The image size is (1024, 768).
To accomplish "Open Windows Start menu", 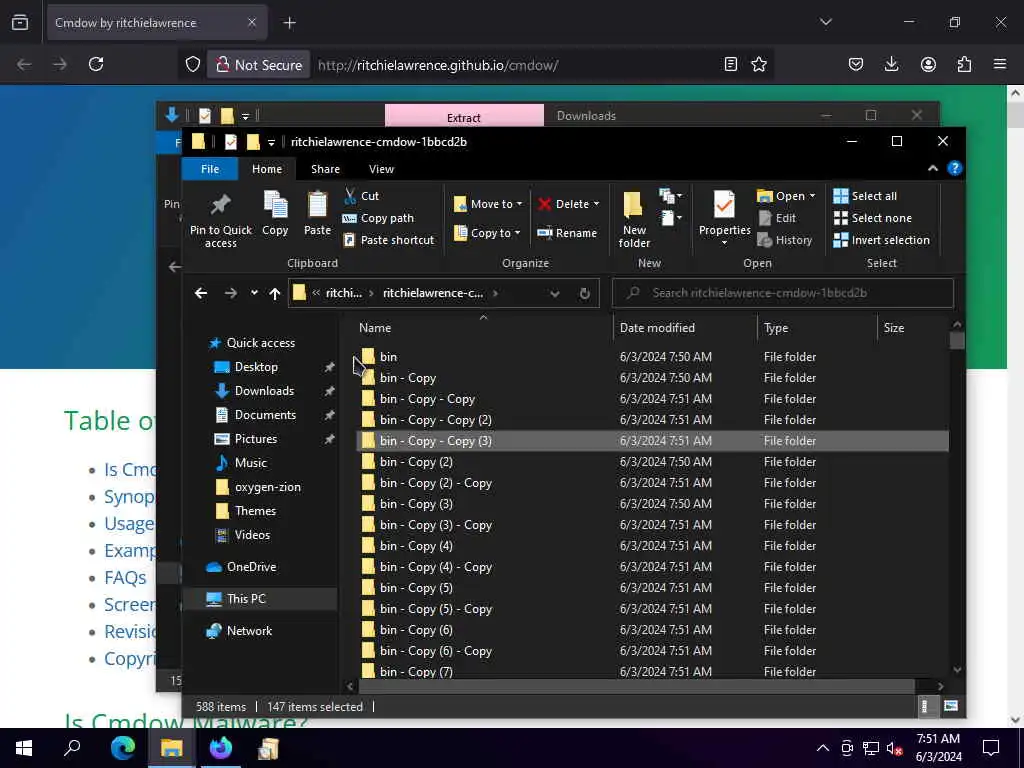I will point(24,748).
